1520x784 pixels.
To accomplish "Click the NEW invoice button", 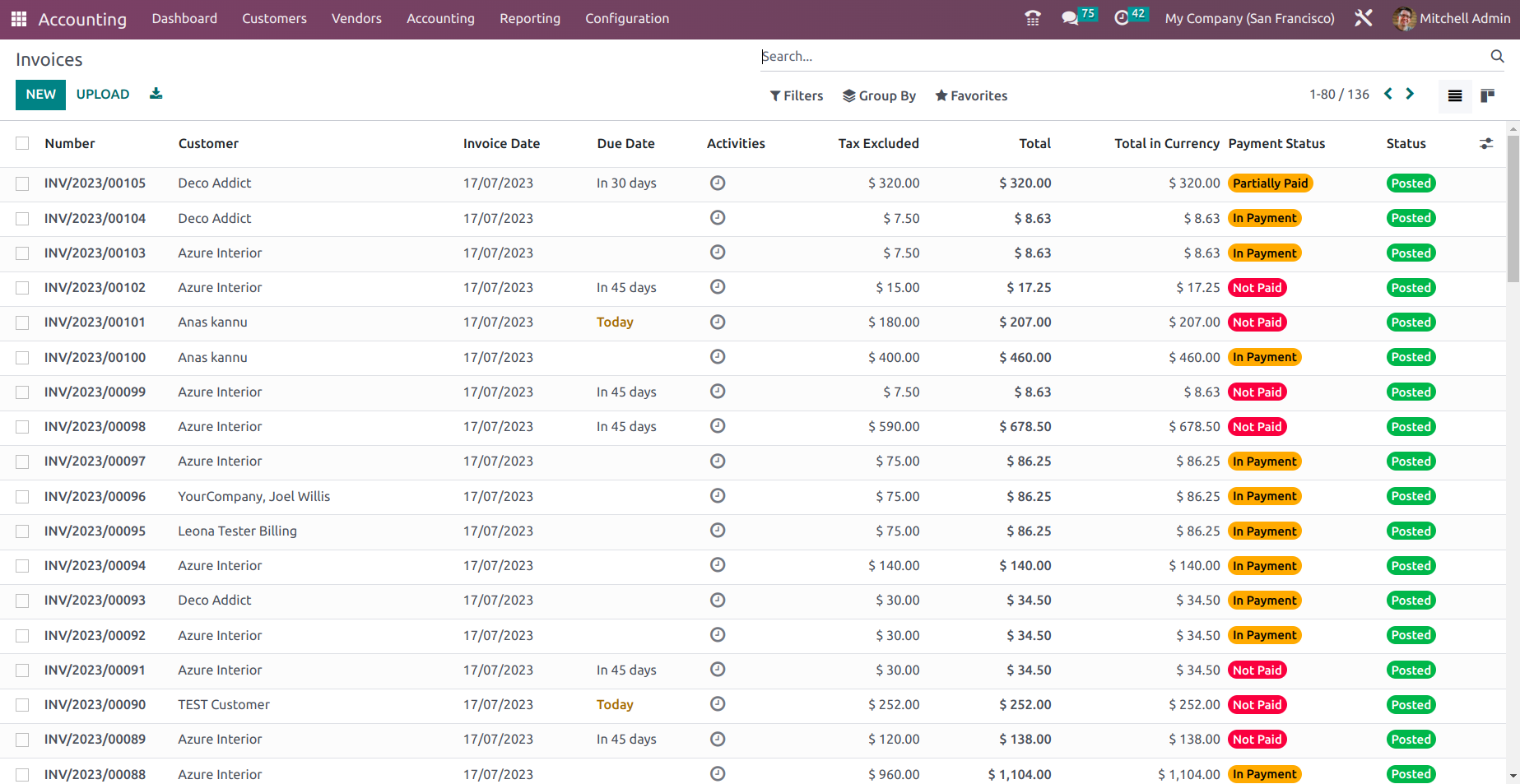I will (40, 94).
